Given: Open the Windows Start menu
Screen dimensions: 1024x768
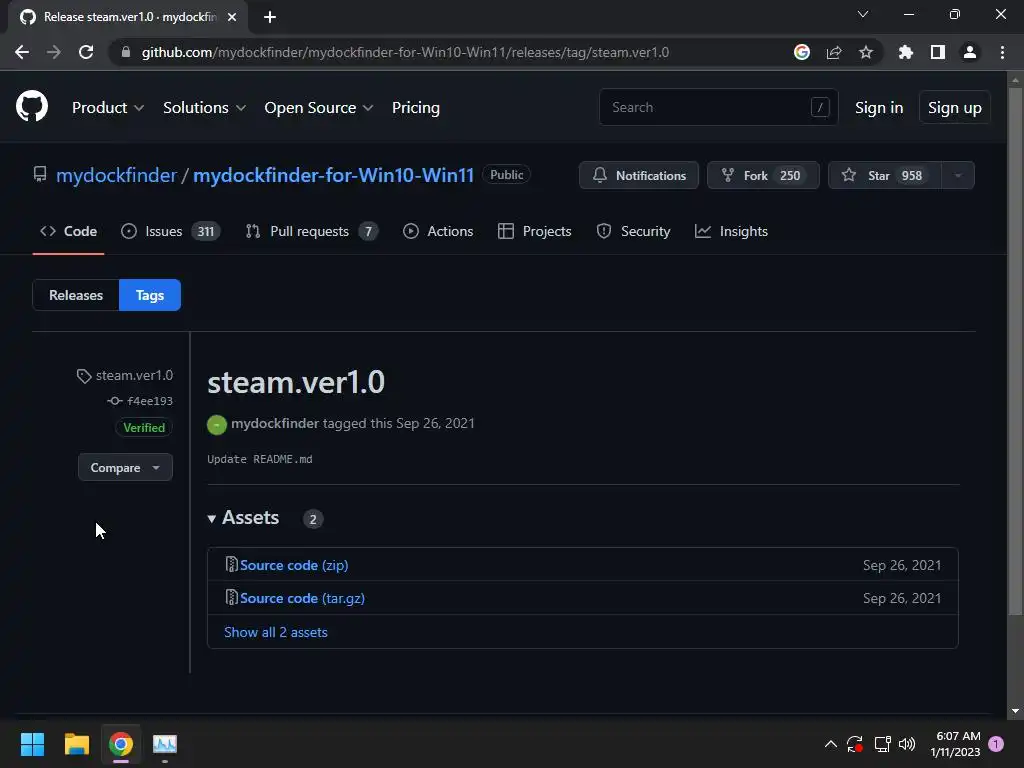Looking at the screenshot, I should pyautogui.click(x=32, y=744).
